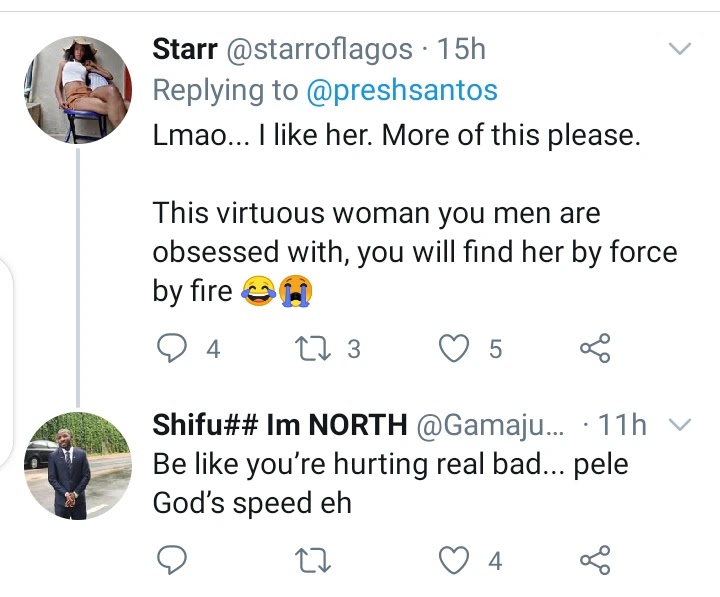Like Starr's tweet
Image resolution: width=720 pixels, height=597 pixels.
tap(456, 348)
